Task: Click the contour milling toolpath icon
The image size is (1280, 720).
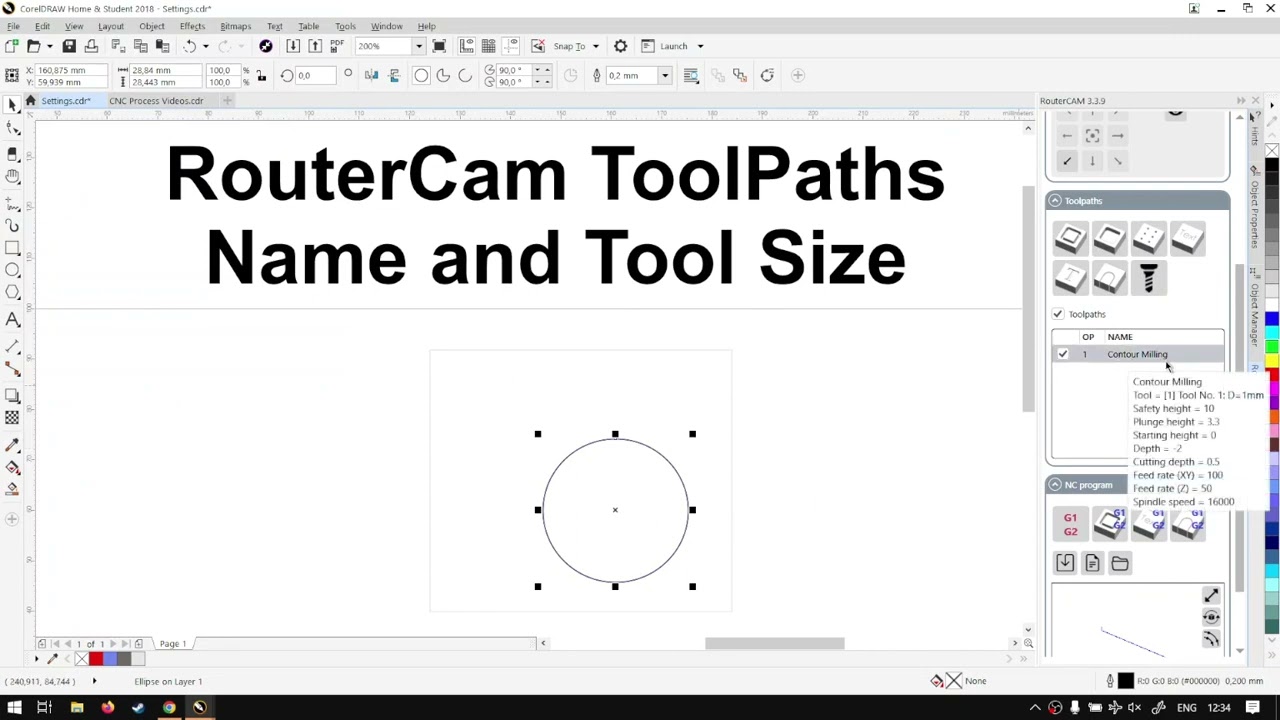Action: coord(1070,238)
